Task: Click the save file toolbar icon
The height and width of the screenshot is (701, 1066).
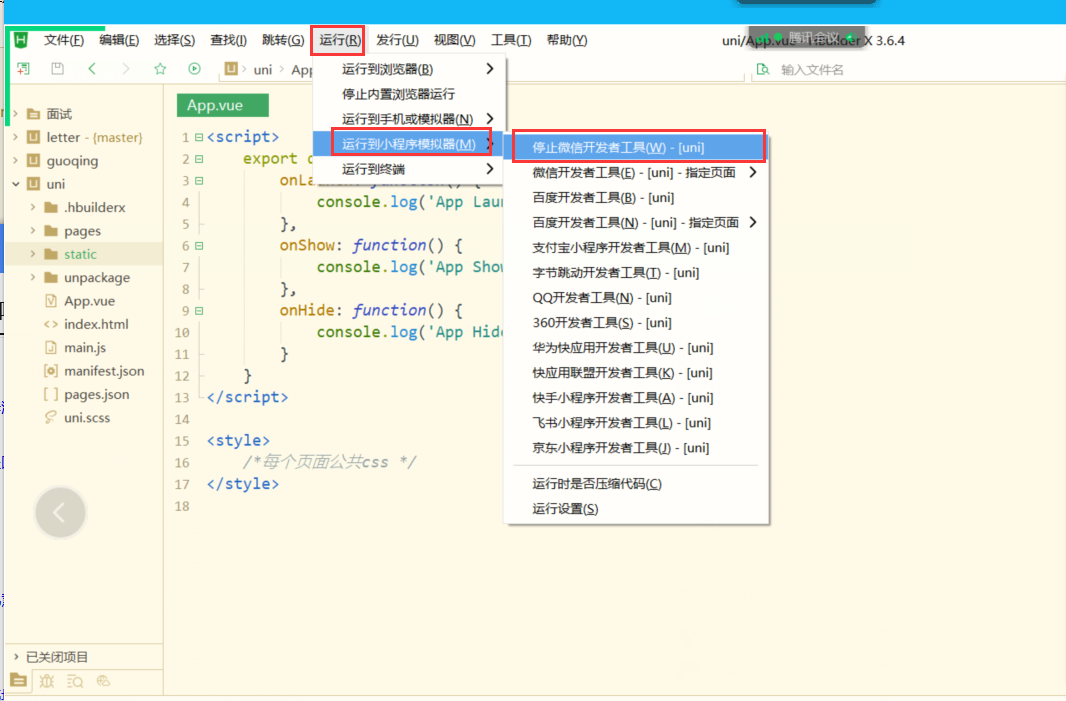Action: coord(58,69)
